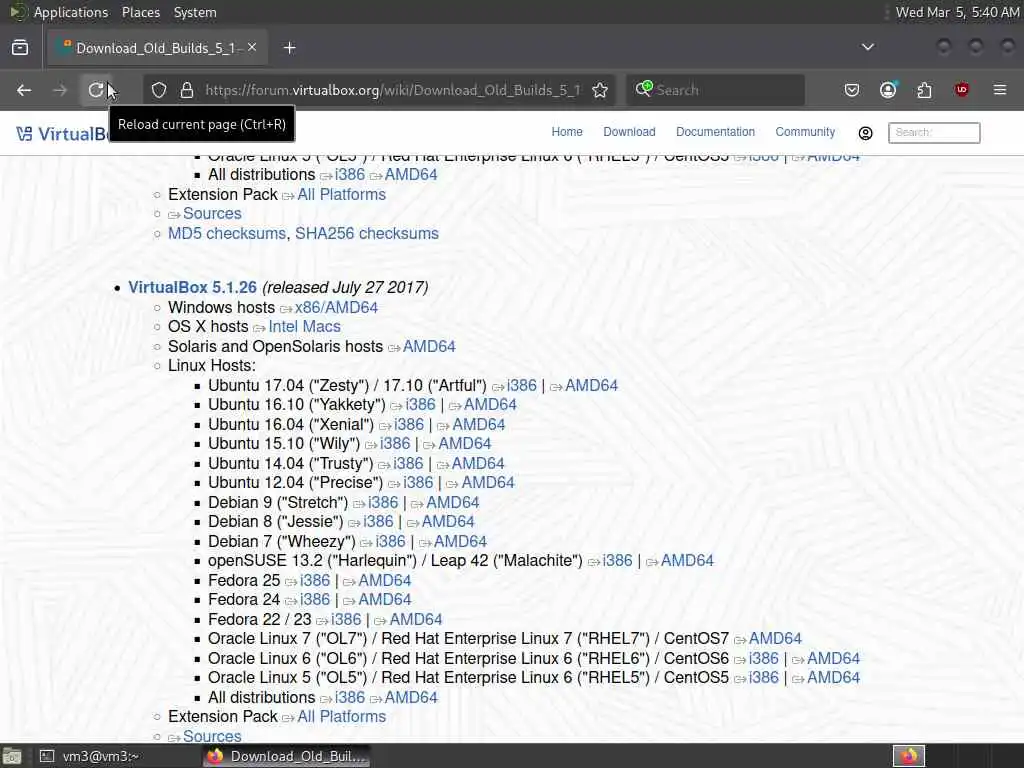Screen dimensions: 1024x768
Task: Open the Places menu
Action: [140, 12]
